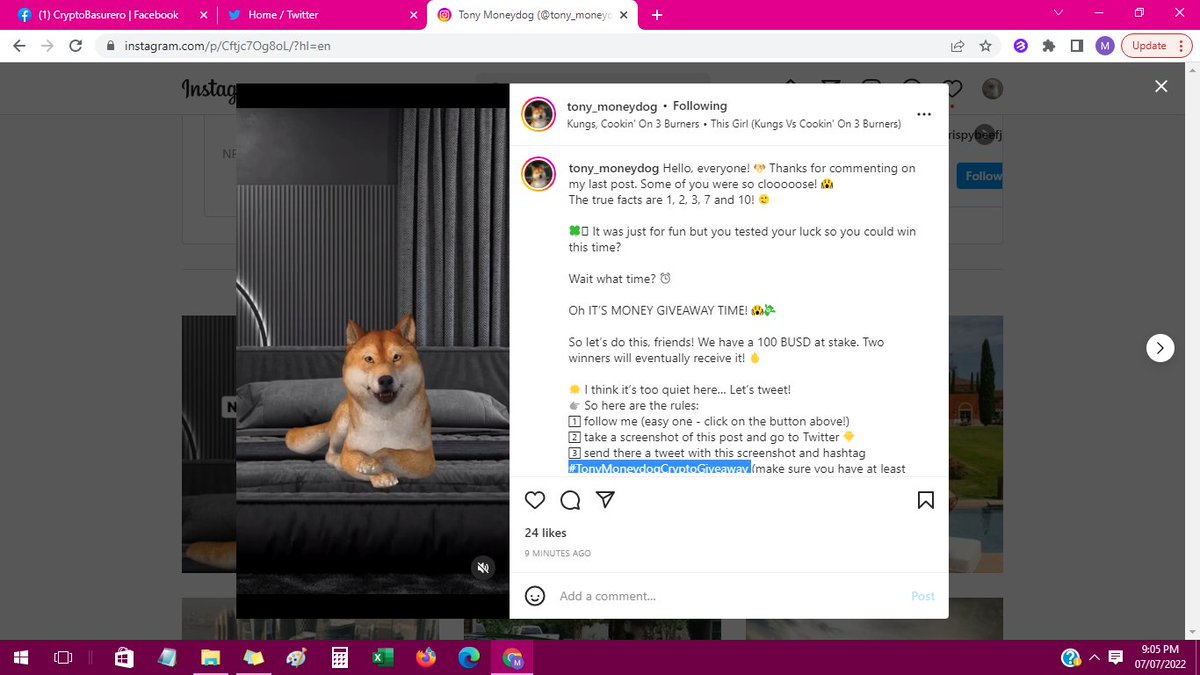Open Firefox from the taskbar
Screen dimensions: 1200x675
(426, 658)
